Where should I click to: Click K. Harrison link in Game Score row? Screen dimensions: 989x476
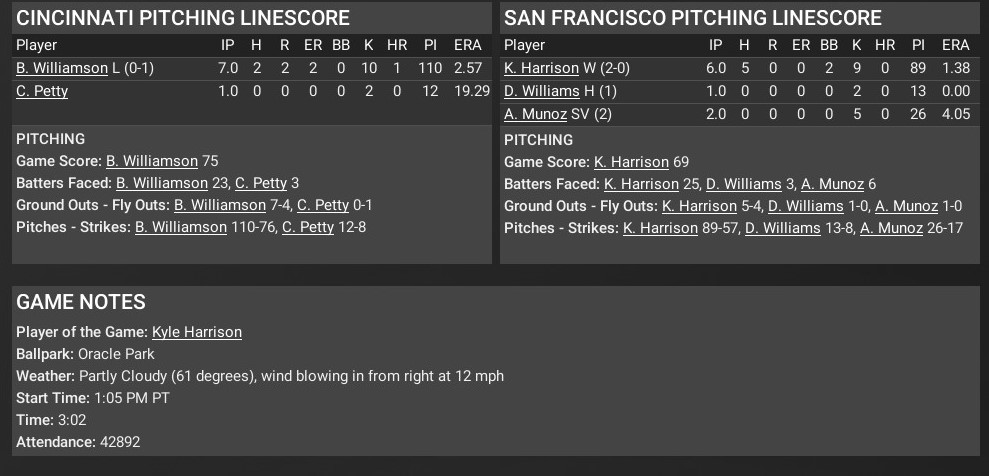[631, 161]
